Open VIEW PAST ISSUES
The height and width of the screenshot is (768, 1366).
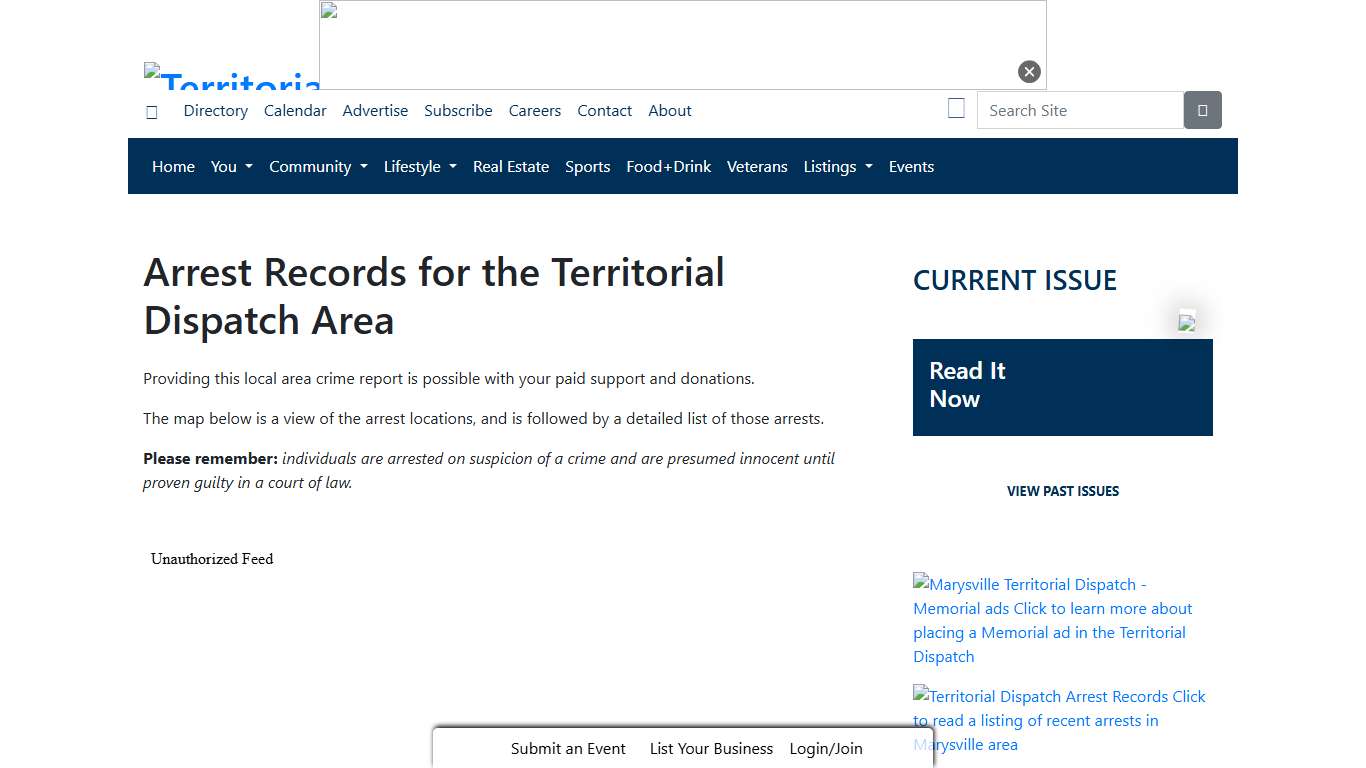[x=1062, y=491]
